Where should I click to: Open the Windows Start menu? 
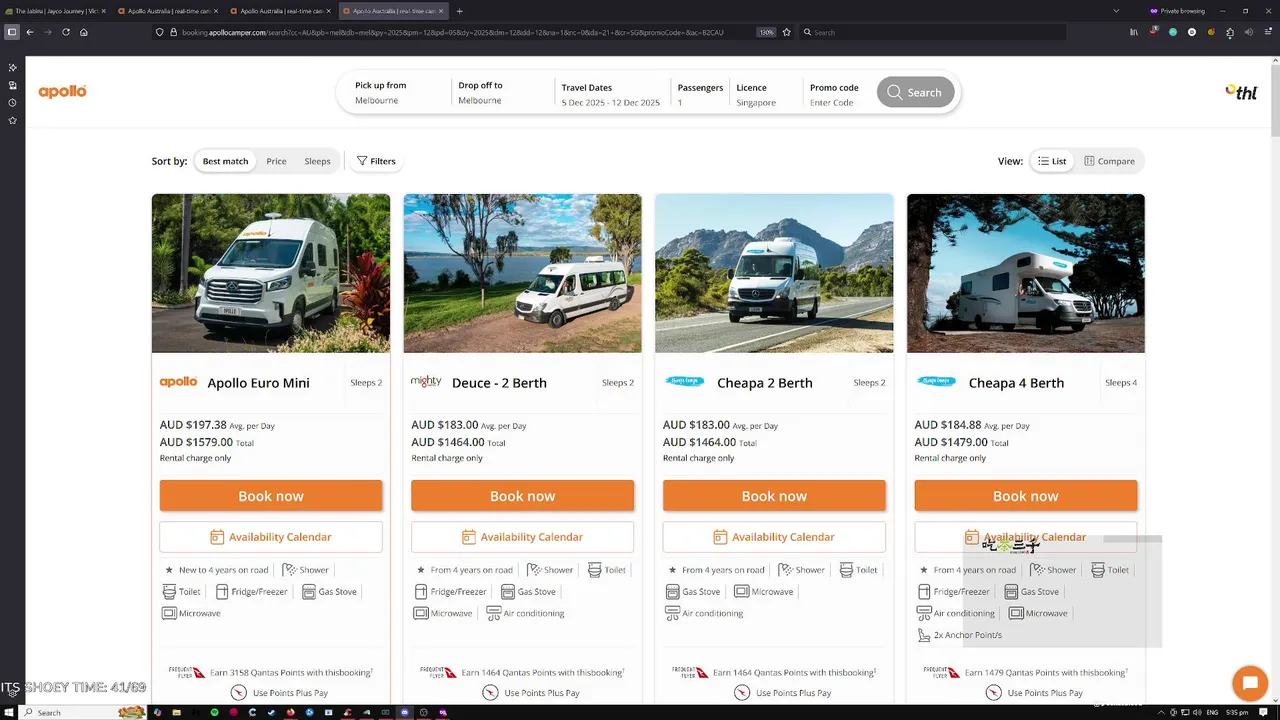pos(10,712)
